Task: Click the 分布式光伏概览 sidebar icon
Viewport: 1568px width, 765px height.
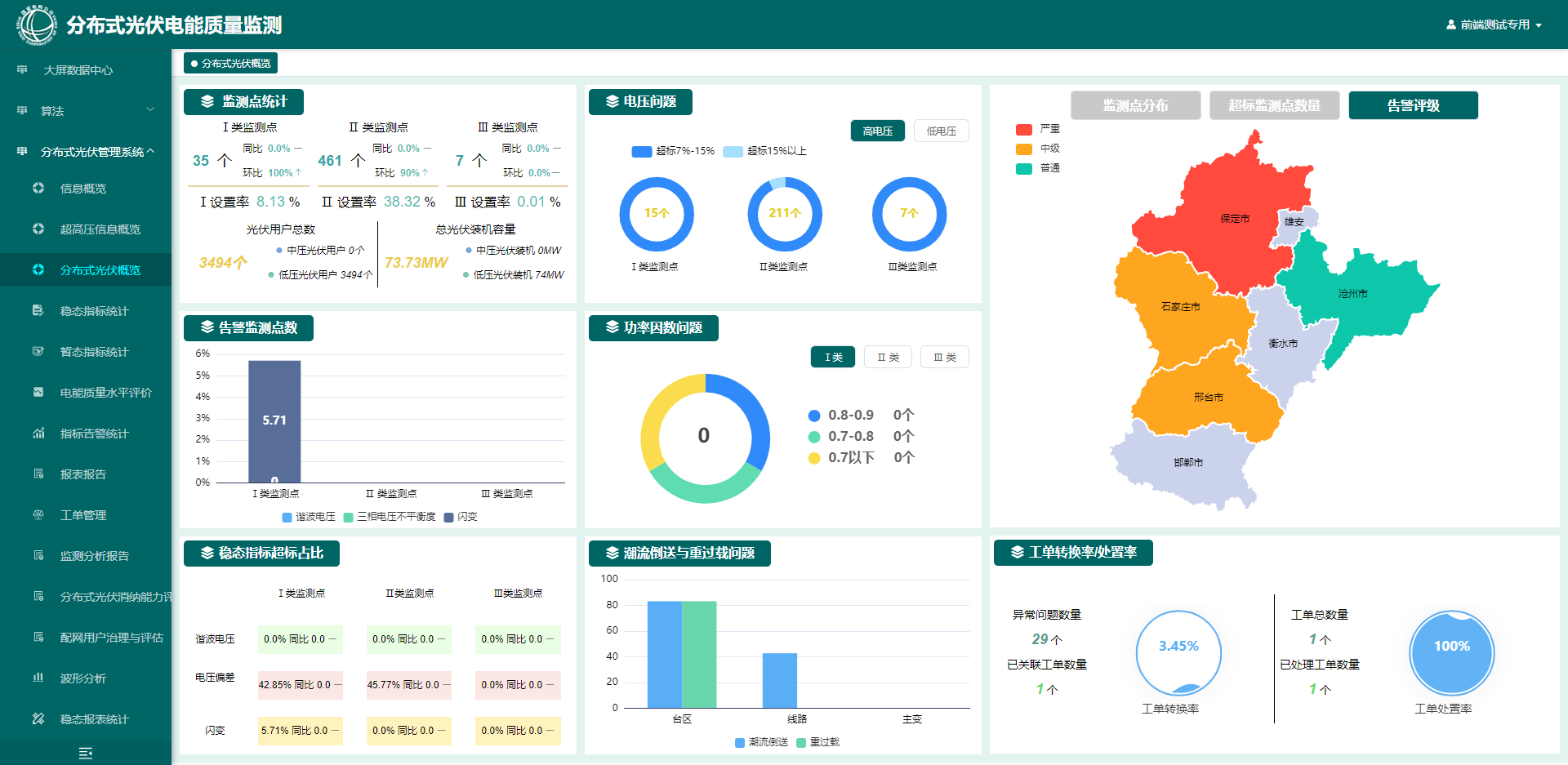Action: coord(38,270)
